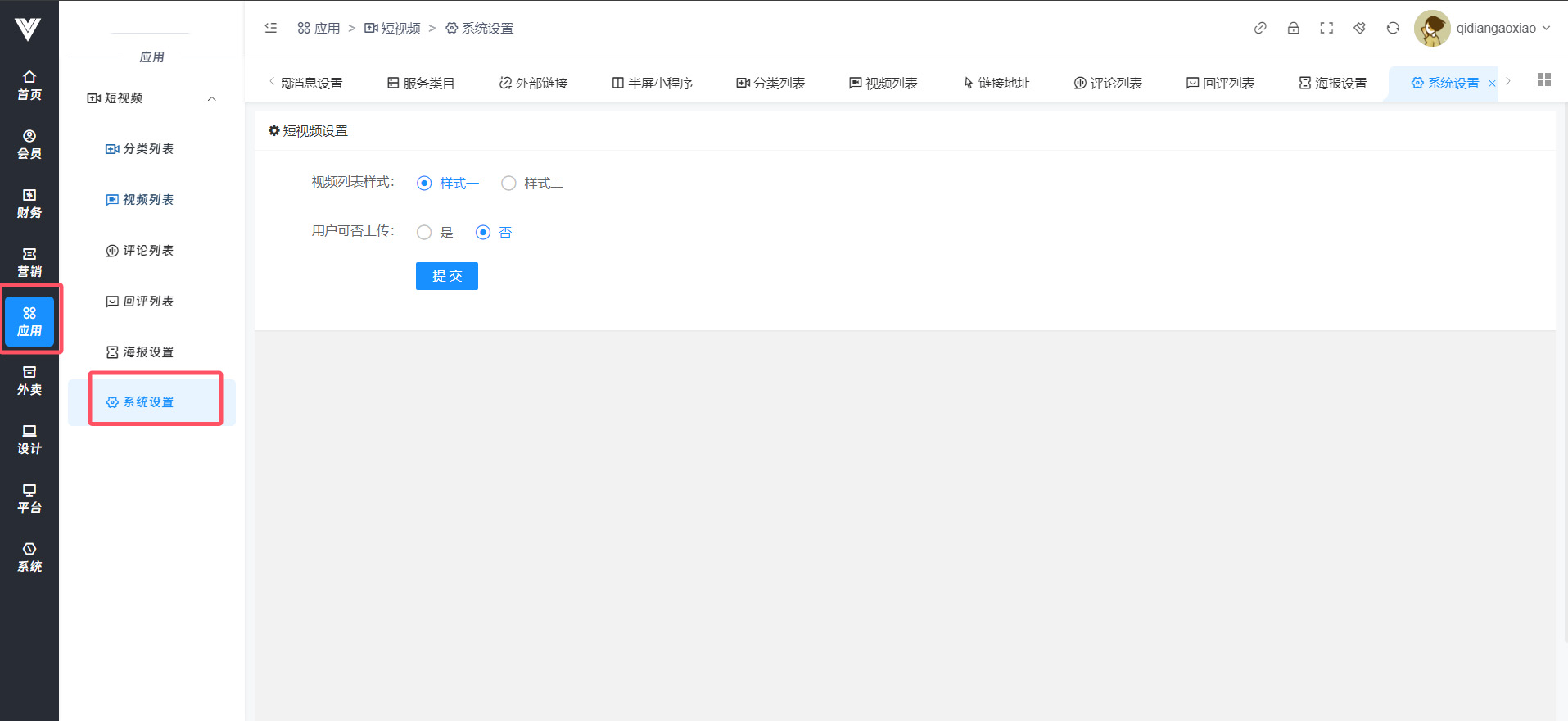Close the 系统设置 tab
The height and width of the screenshot is (721, 1568).
(x=1492, y=84)
